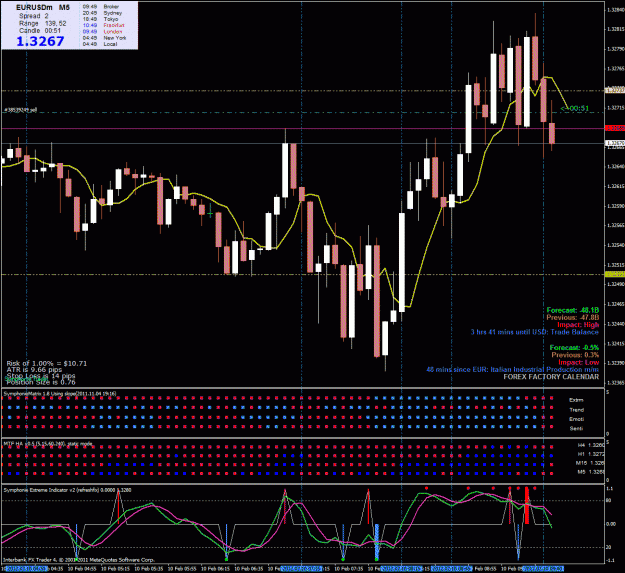The image size is (625, 573).
Task: Click the FOREX FACTORY CALENDAR heading
Action: (551, 377)
